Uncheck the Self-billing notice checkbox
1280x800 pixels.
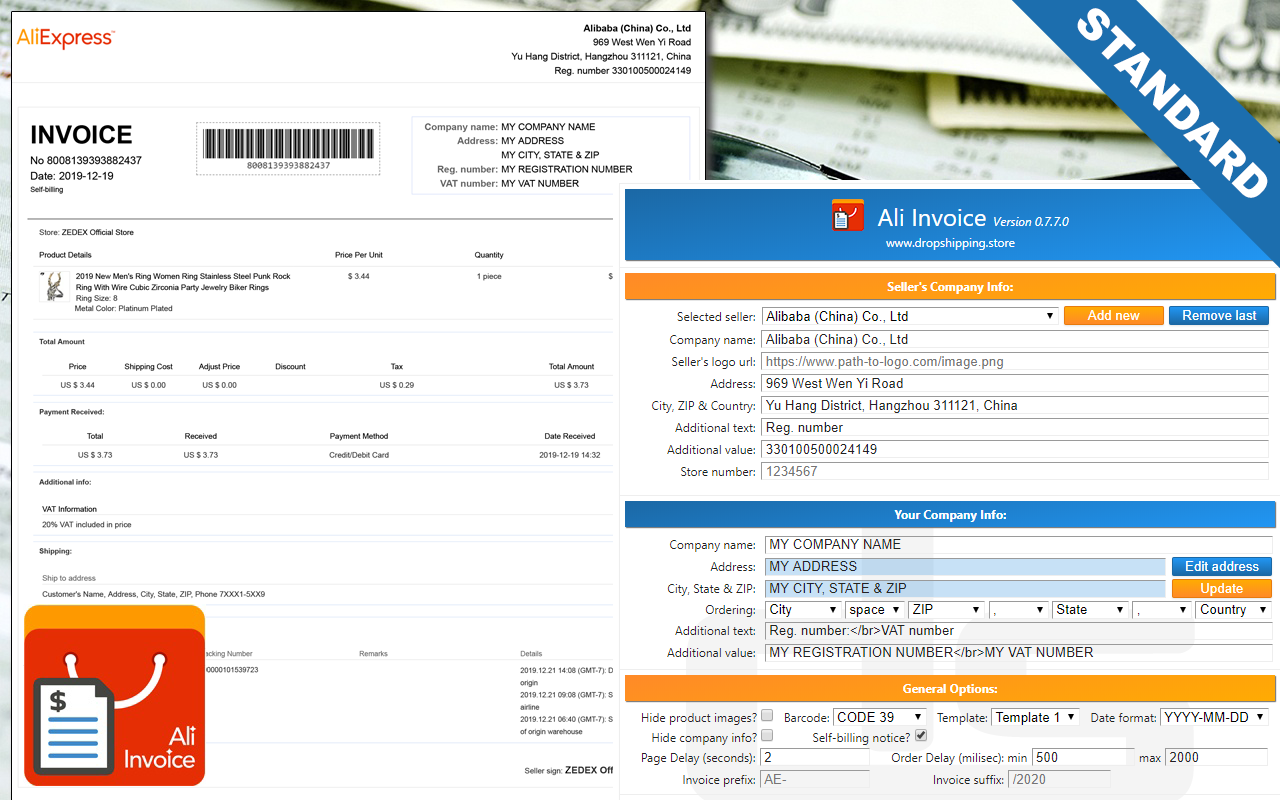(920, 734)
